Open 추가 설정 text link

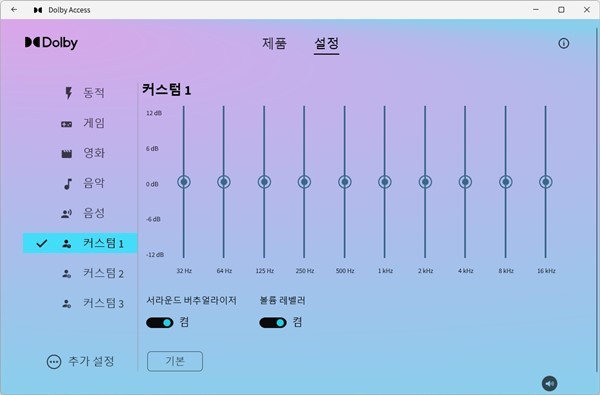[91, 361]
